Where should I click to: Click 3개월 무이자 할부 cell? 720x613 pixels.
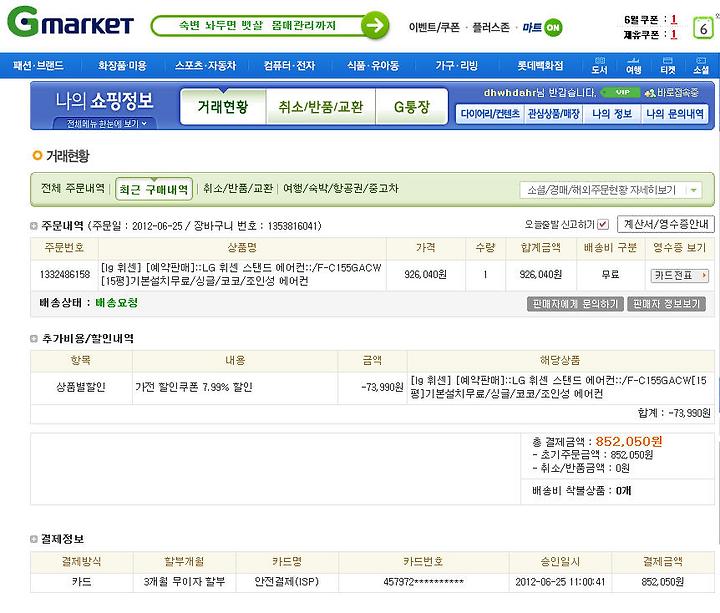(x=185, y=582)
